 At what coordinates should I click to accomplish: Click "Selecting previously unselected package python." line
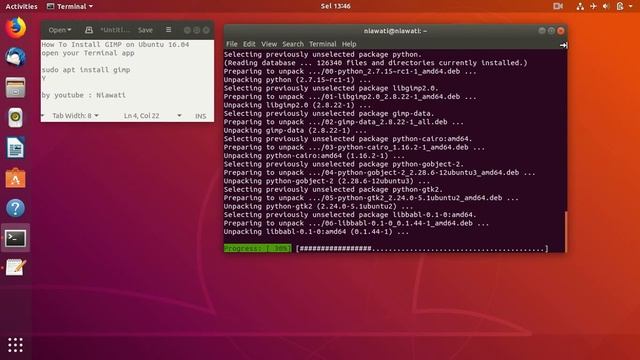pos(322,54)
